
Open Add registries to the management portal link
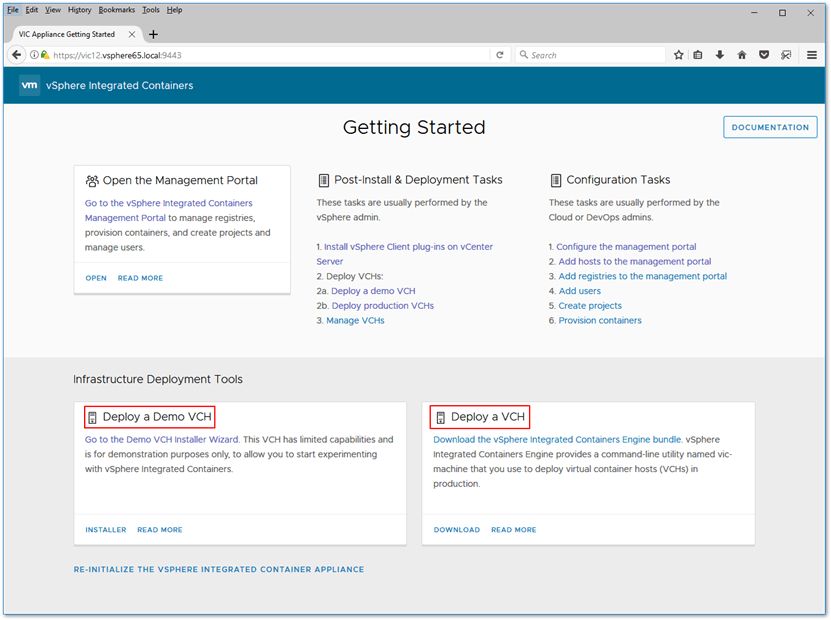point(642,277)
